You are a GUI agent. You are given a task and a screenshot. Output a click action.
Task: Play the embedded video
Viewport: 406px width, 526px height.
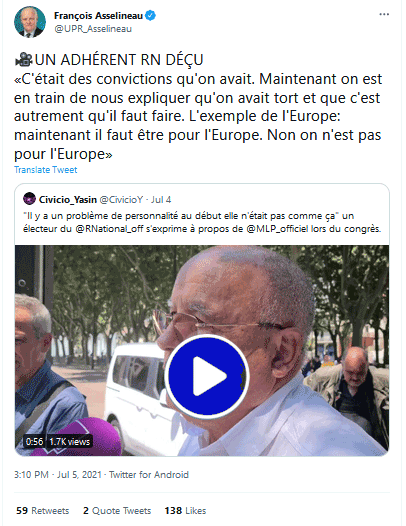pyautogui.click(x=207, y=376)
